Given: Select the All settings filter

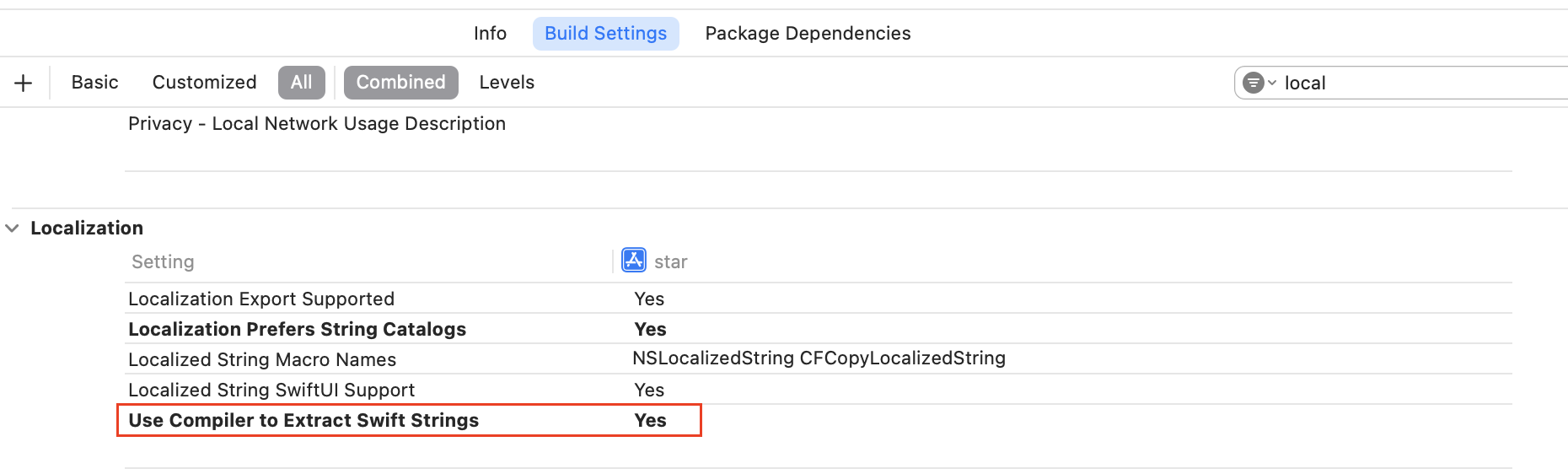Looking at the screenshot, I should pyautogui.click(x=301, y=83).
